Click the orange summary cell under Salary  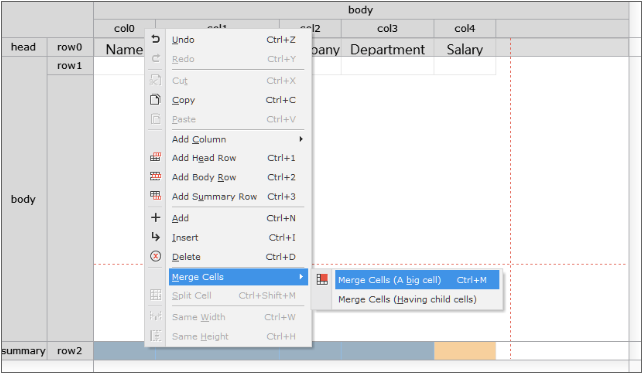coord(465,351)
